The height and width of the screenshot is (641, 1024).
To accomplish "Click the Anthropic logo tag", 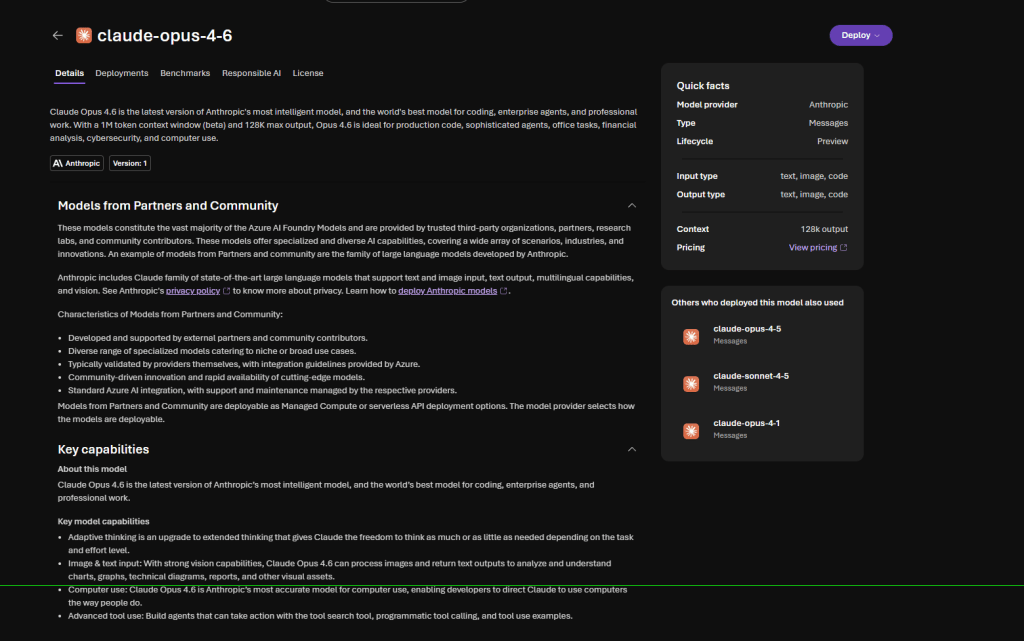I will click(77, 163).
